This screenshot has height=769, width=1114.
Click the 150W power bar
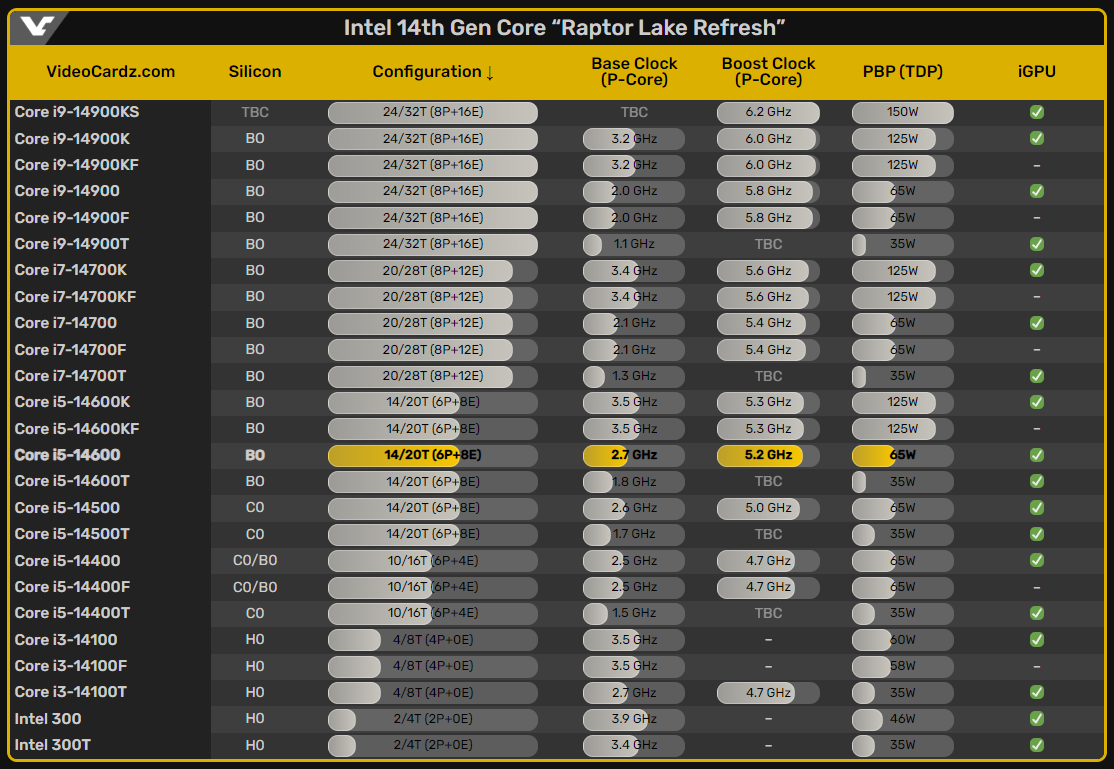[x=902, y=112]
